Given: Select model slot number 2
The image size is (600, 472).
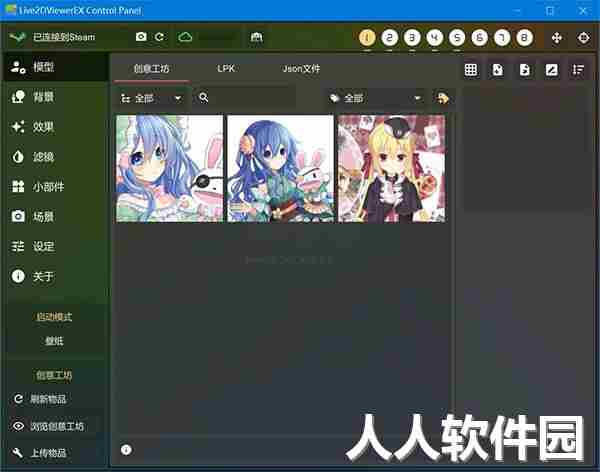Looking at the screenshot, I should 390,38.
